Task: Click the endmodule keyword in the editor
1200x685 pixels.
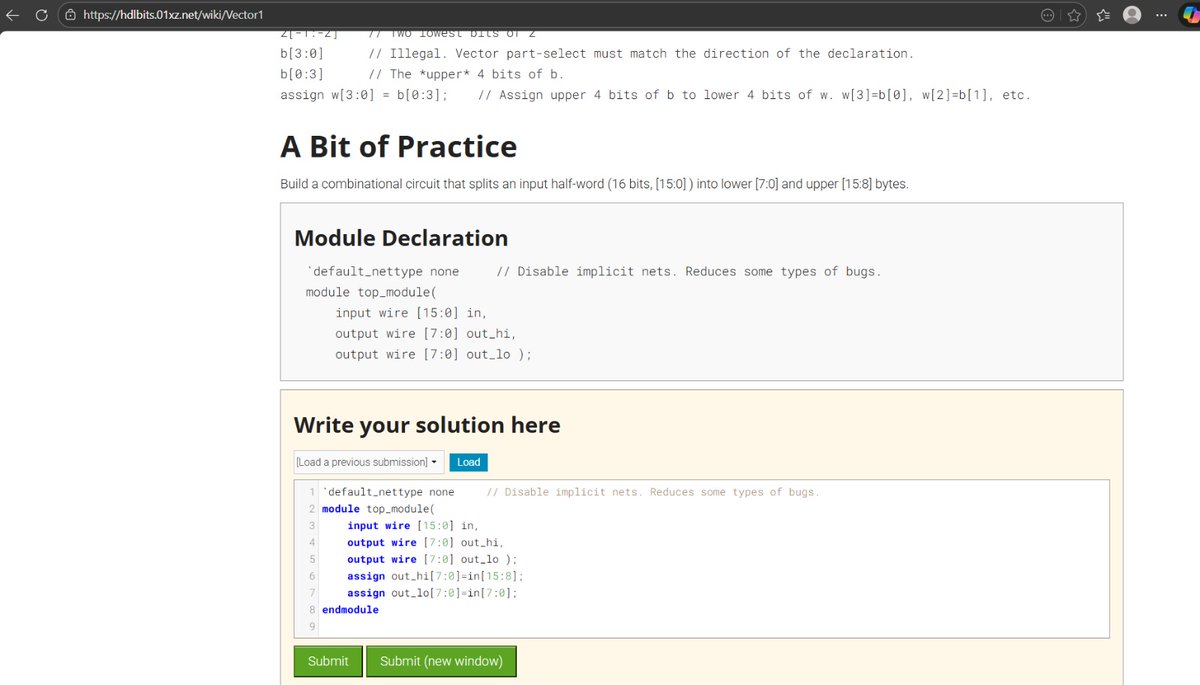Action: [350, 609]
